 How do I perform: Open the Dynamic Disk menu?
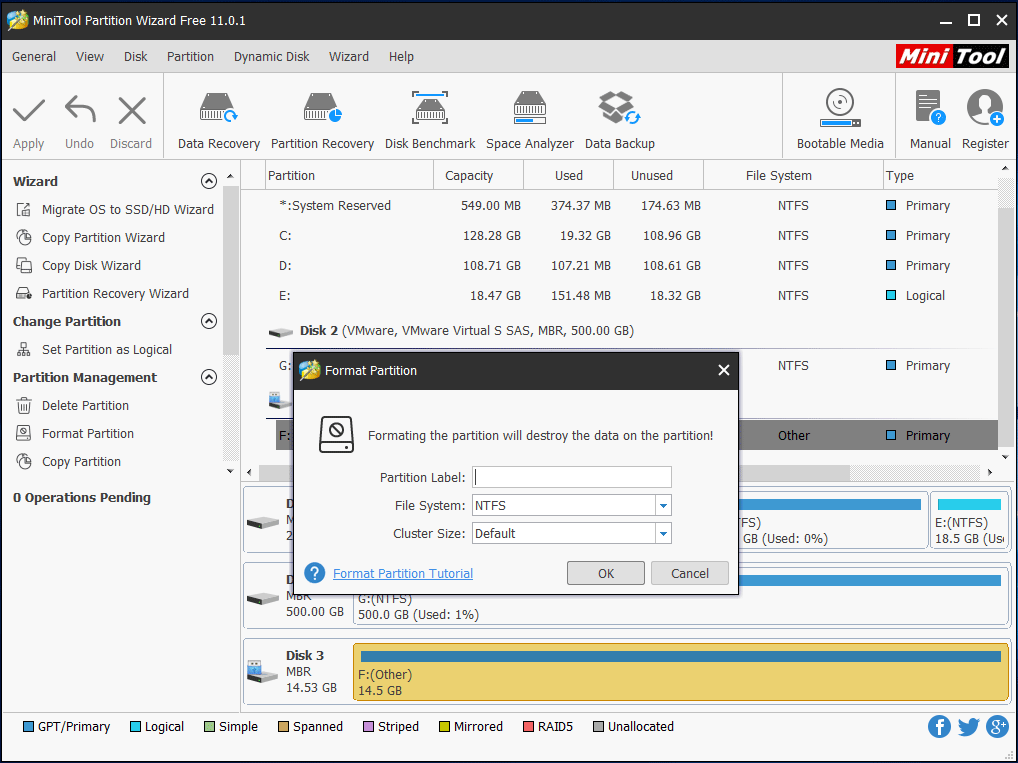(271, 57)
